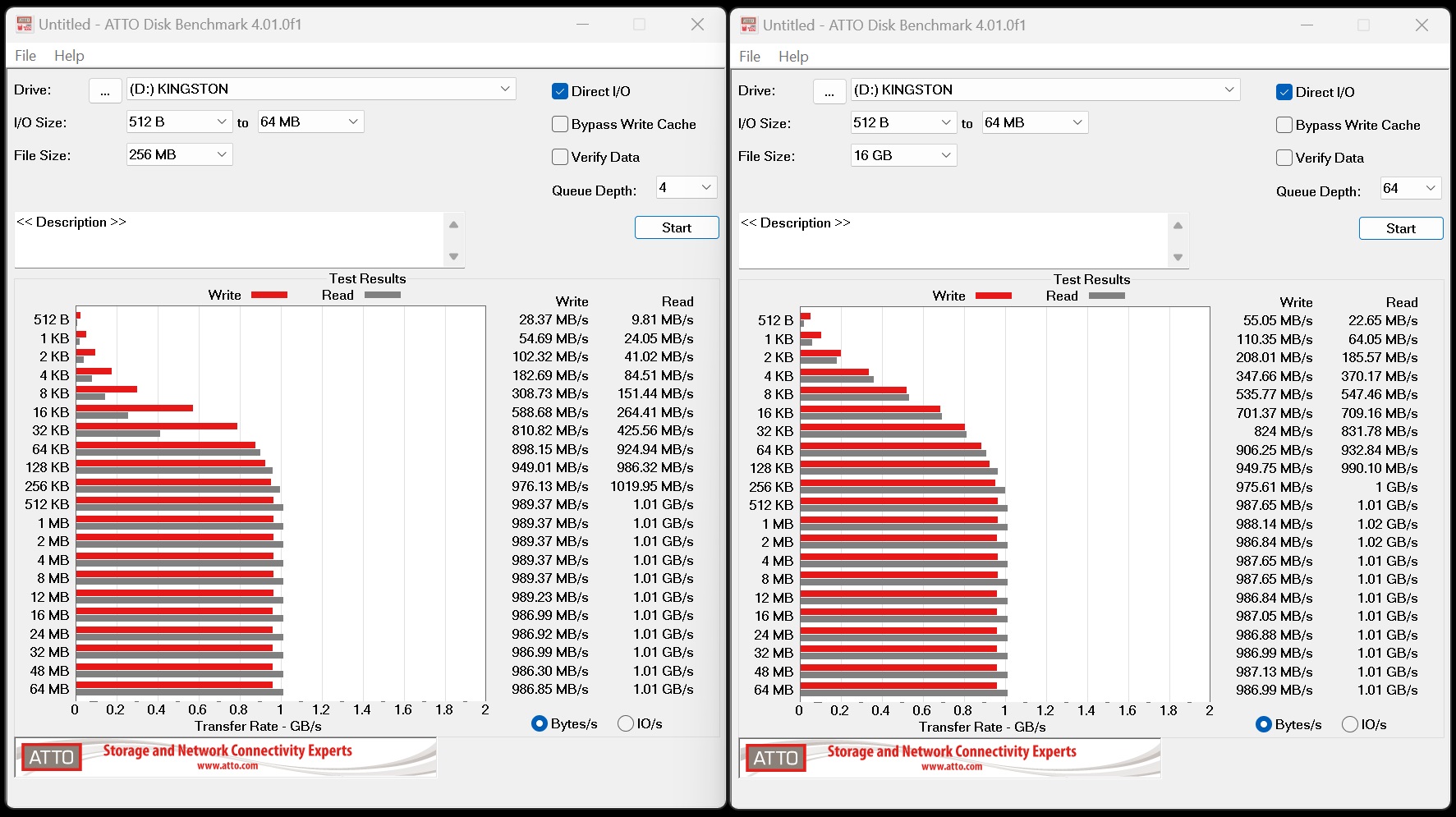
Task: Start the benchmark in the right window
Action: point(1401,228)
